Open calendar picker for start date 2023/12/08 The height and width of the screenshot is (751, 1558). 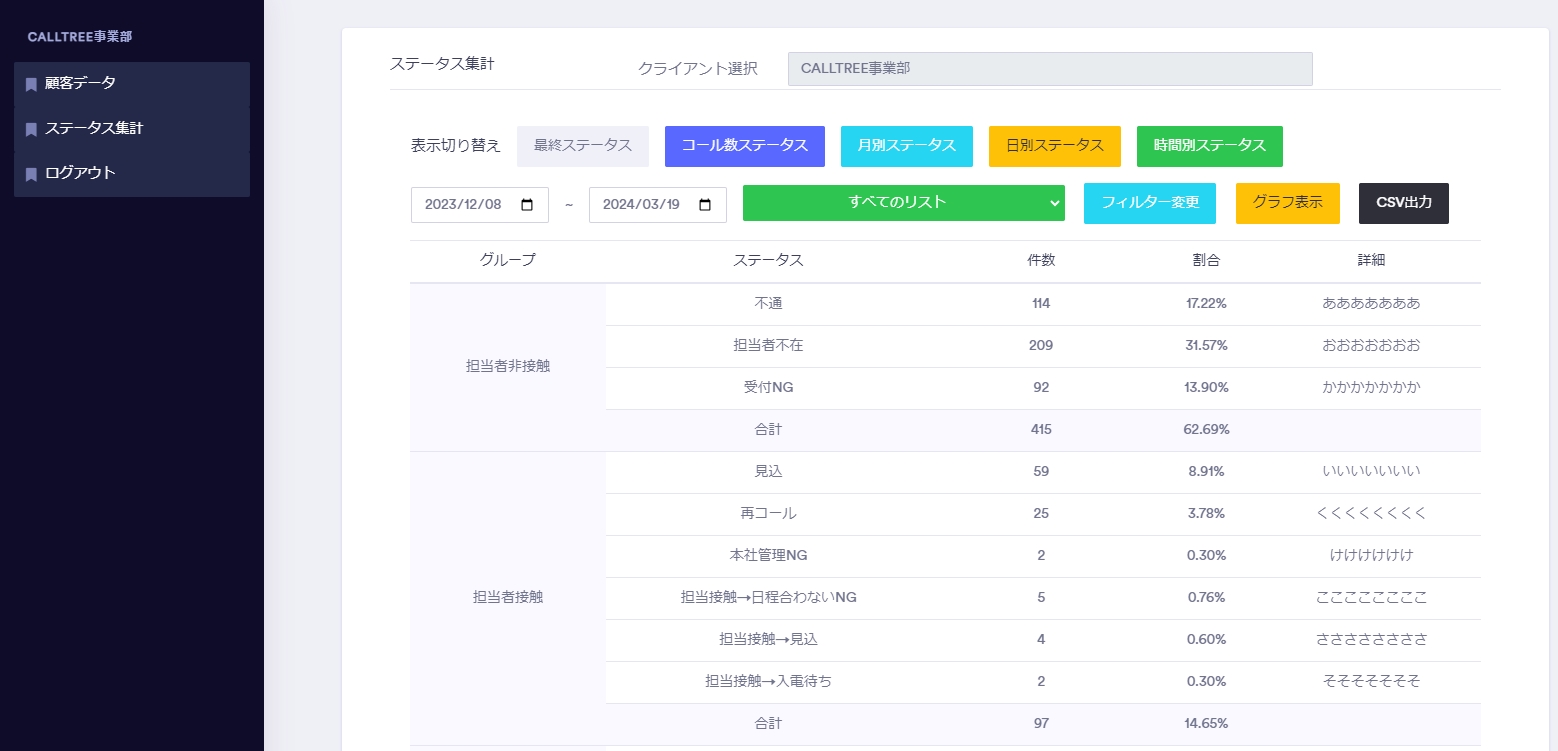(x=527, y=204)
